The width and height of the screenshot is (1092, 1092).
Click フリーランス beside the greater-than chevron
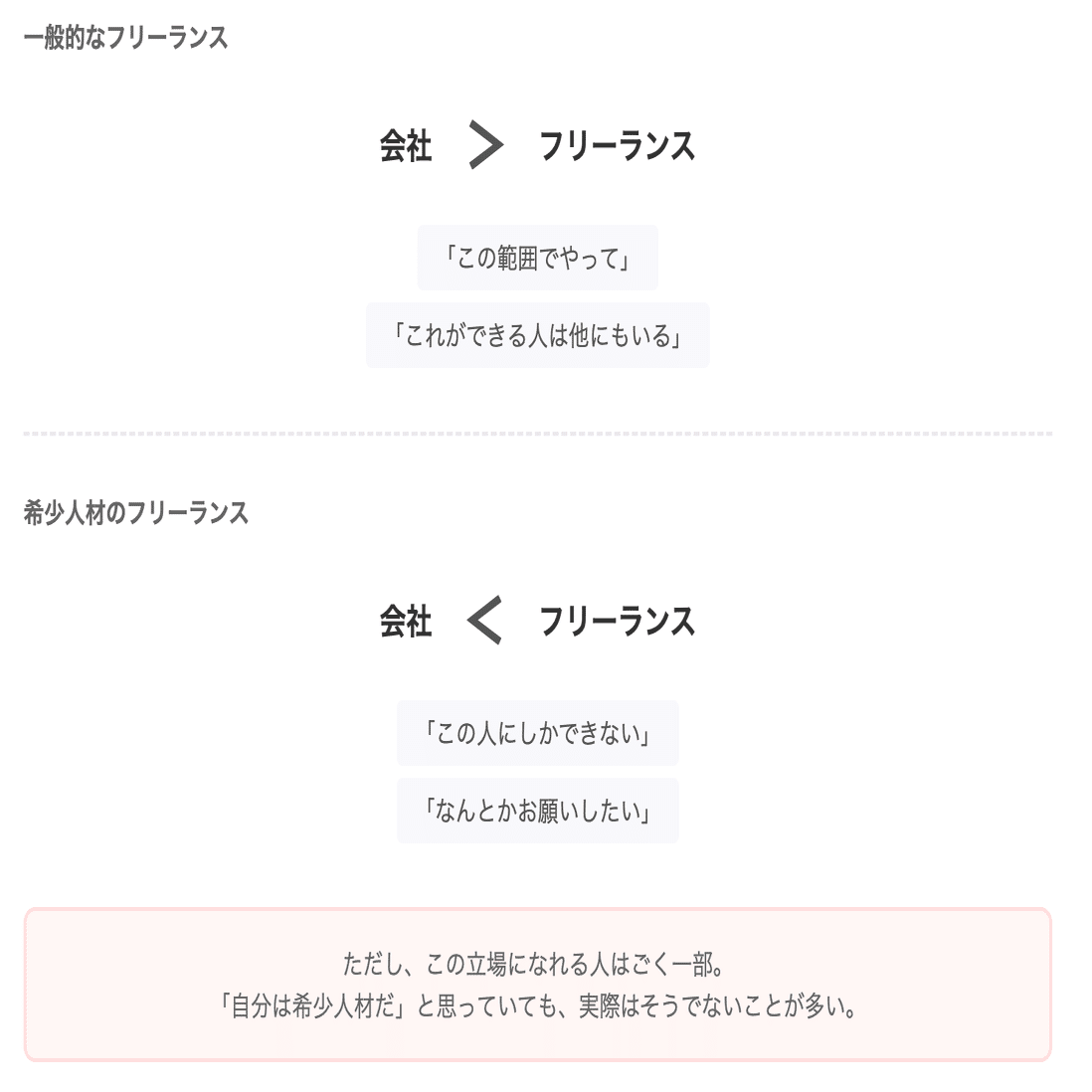coord(617,146)
